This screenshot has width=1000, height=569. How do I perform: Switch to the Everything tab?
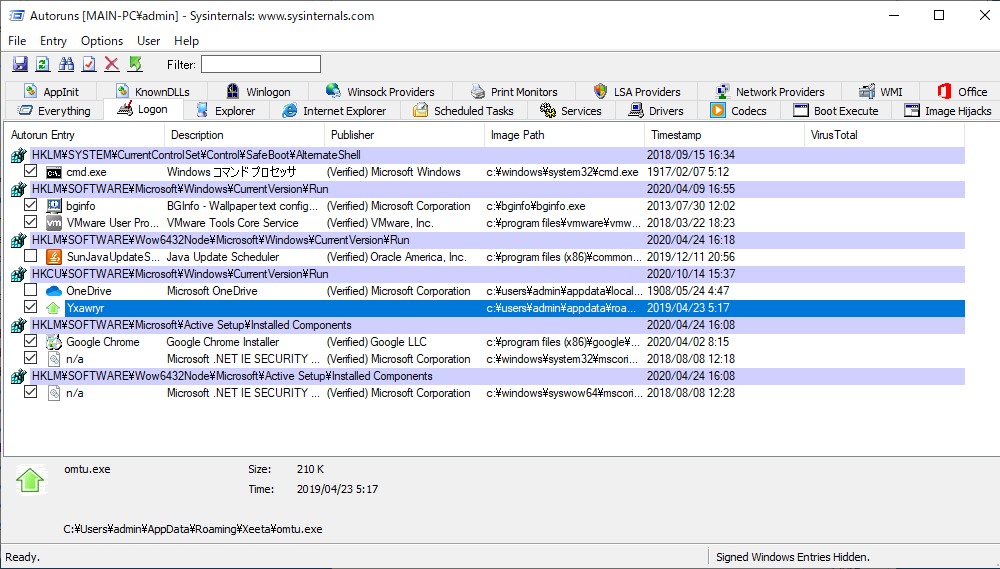pos(54,111)
